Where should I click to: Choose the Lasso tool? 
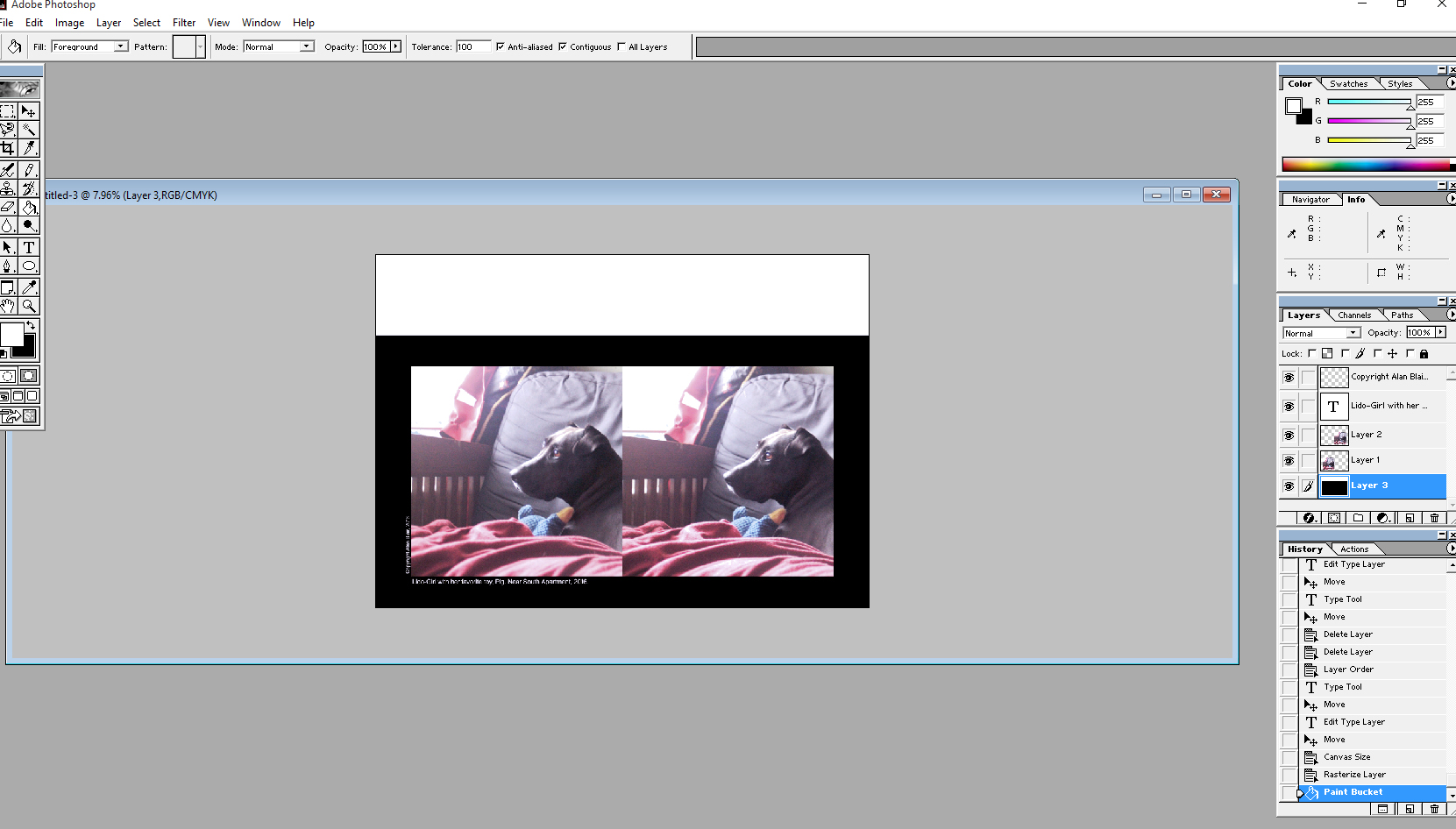[8, 130]
